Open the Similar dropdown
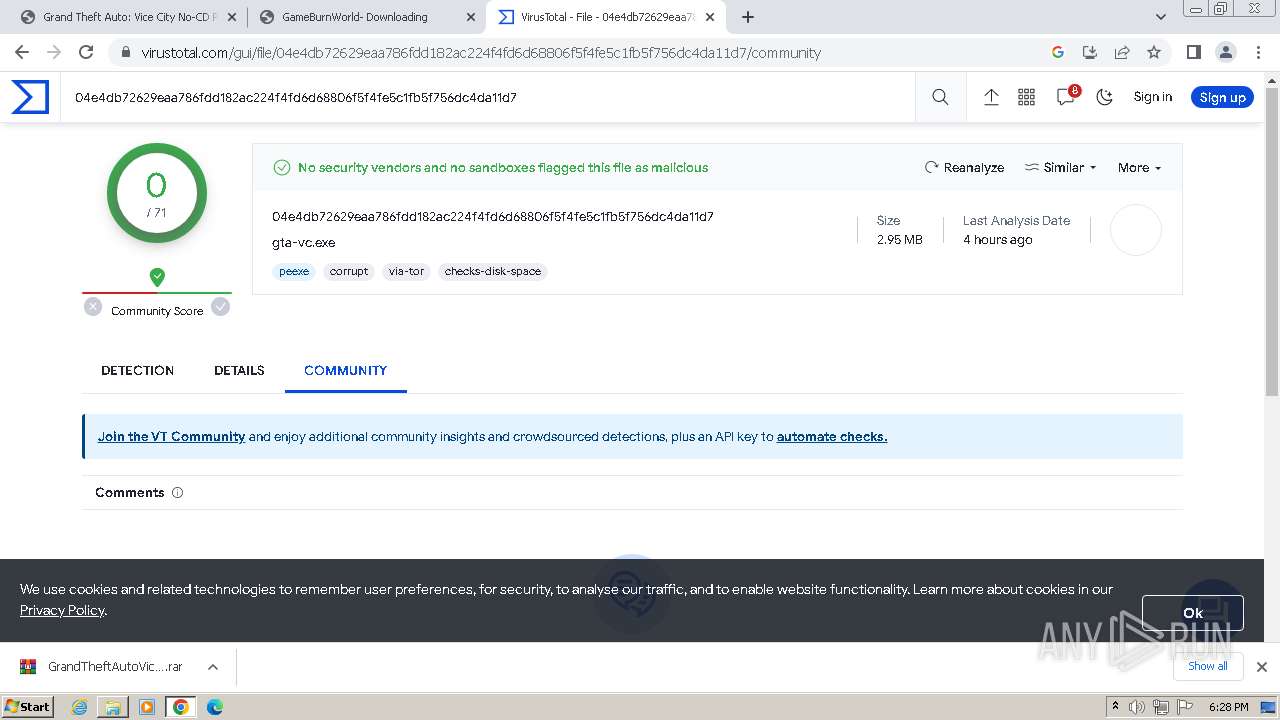This screenshot has height=720, width=1280. (1061, 167)
